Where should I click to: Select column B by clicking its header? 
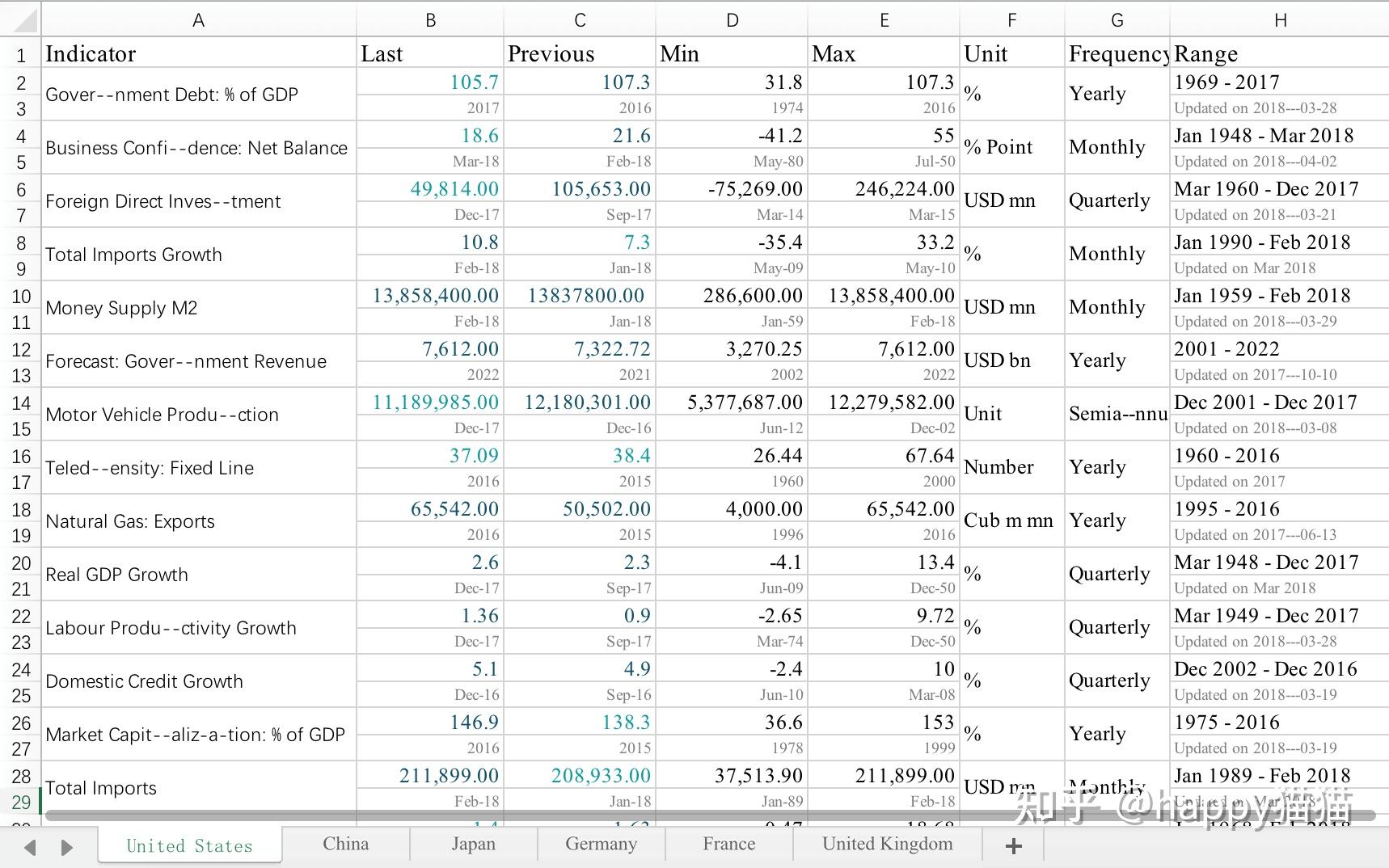(430, 19)
